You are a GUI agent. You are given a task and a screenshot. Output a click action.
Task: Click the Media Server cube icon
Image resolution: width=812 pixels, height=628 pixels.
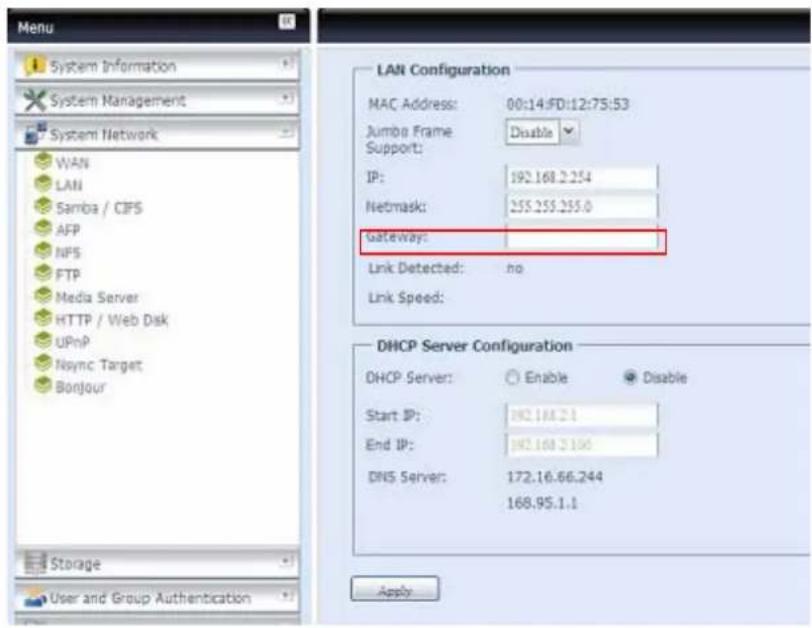coord(43,296)
